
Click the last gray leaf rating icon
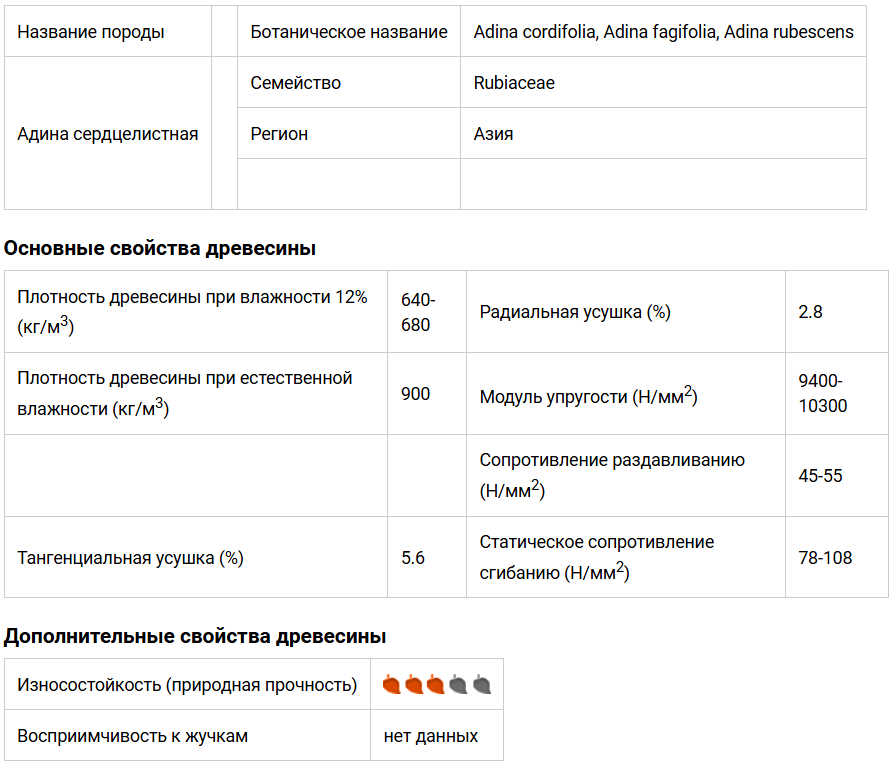point(481,685)
